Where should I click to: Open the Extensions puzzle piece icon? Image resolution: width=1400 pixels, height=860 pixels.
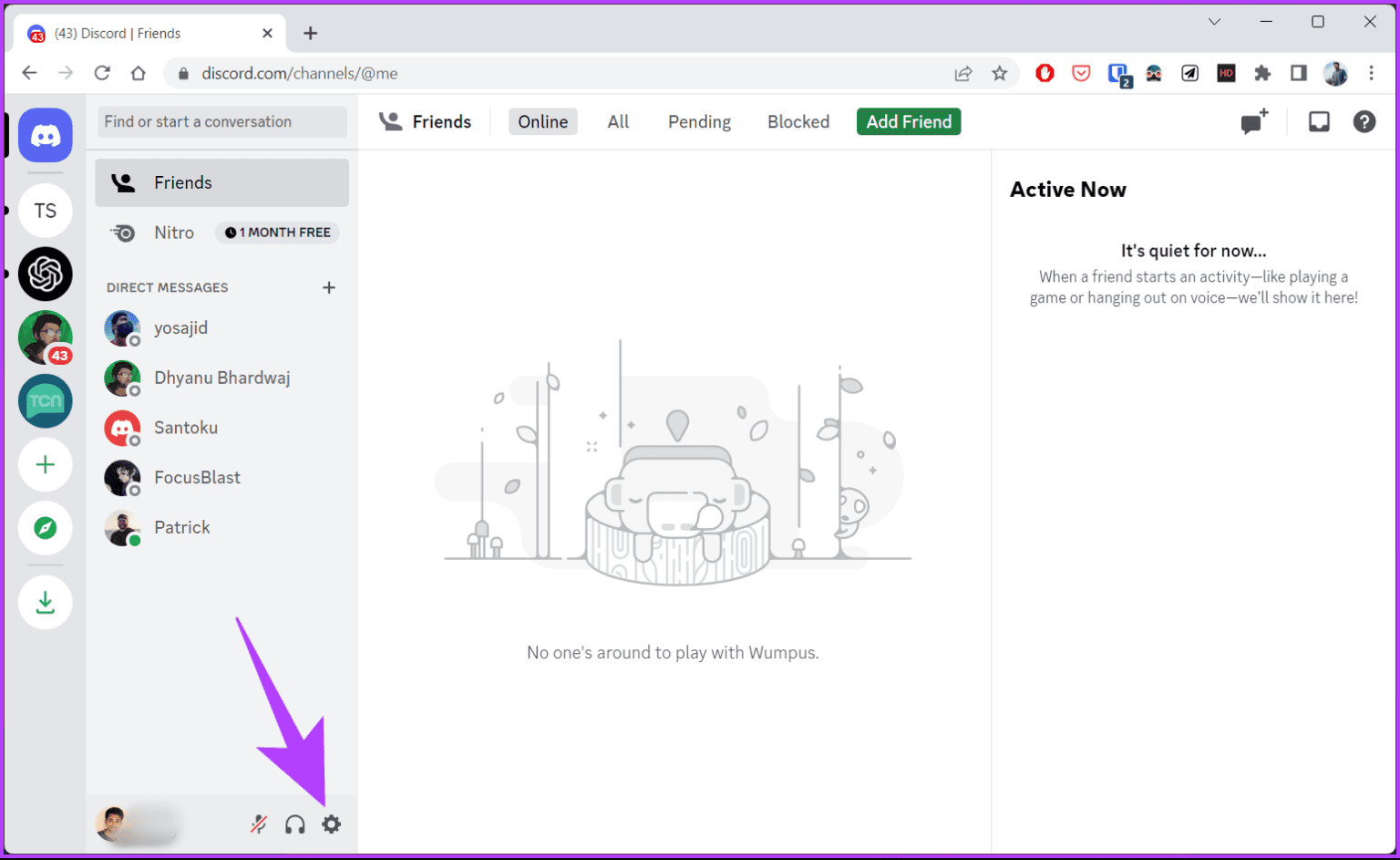(x=1262, y=73)
